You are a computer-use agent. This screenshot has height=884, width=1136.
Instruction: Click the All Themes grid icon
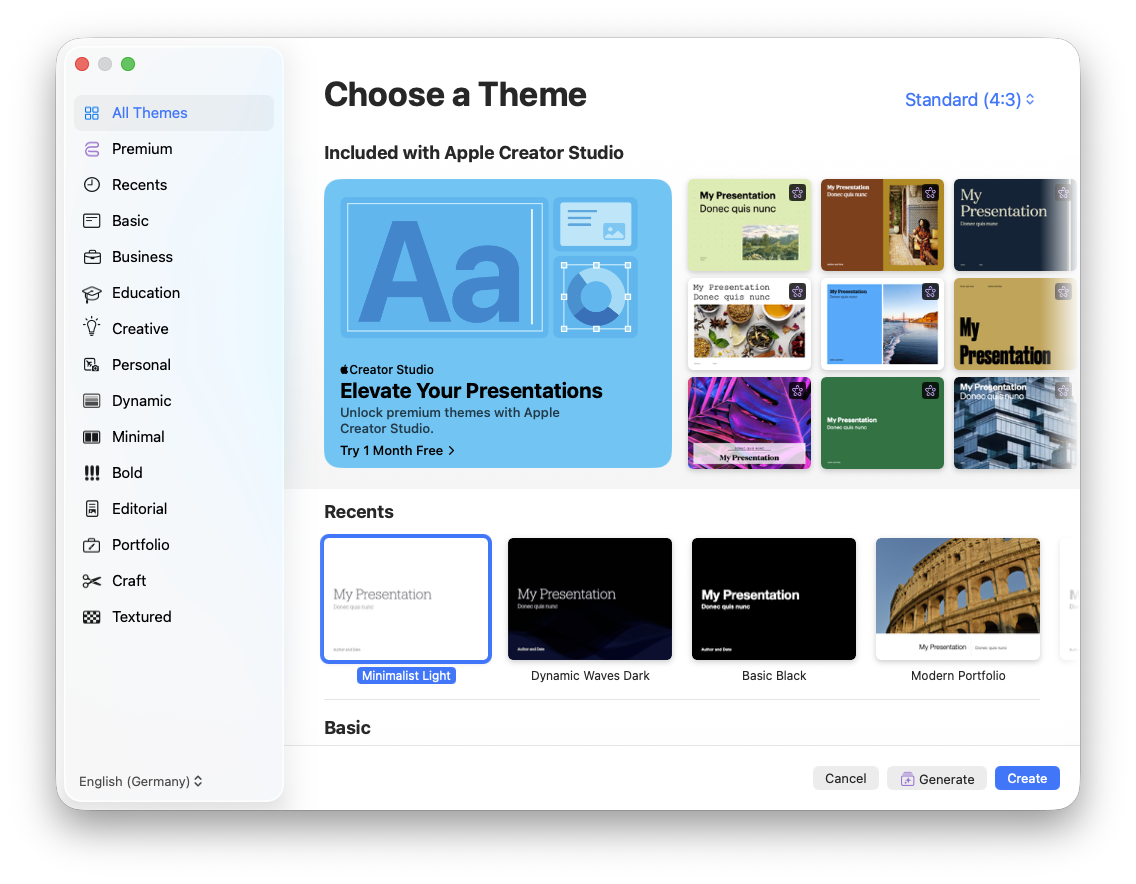91,113
